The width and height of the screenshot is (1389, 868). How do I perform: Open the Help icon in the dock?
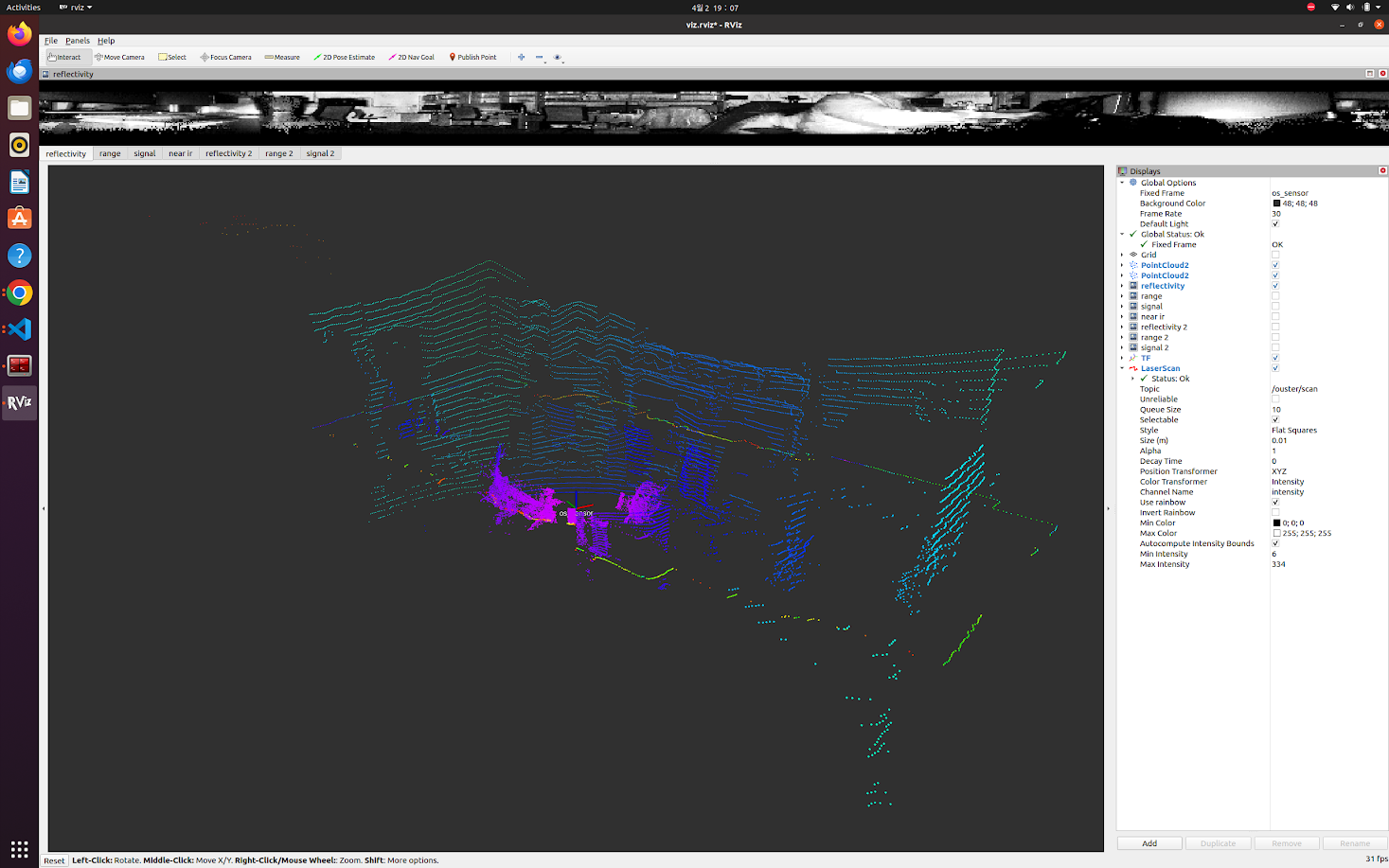(x=19, y=256)
